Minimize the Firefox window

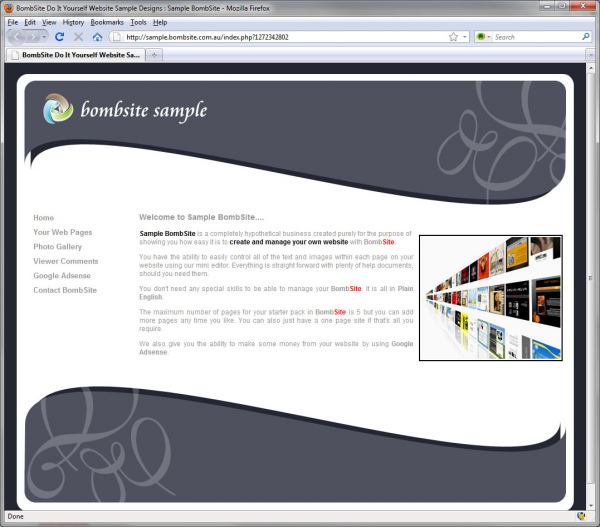click(x=547, y=6)
